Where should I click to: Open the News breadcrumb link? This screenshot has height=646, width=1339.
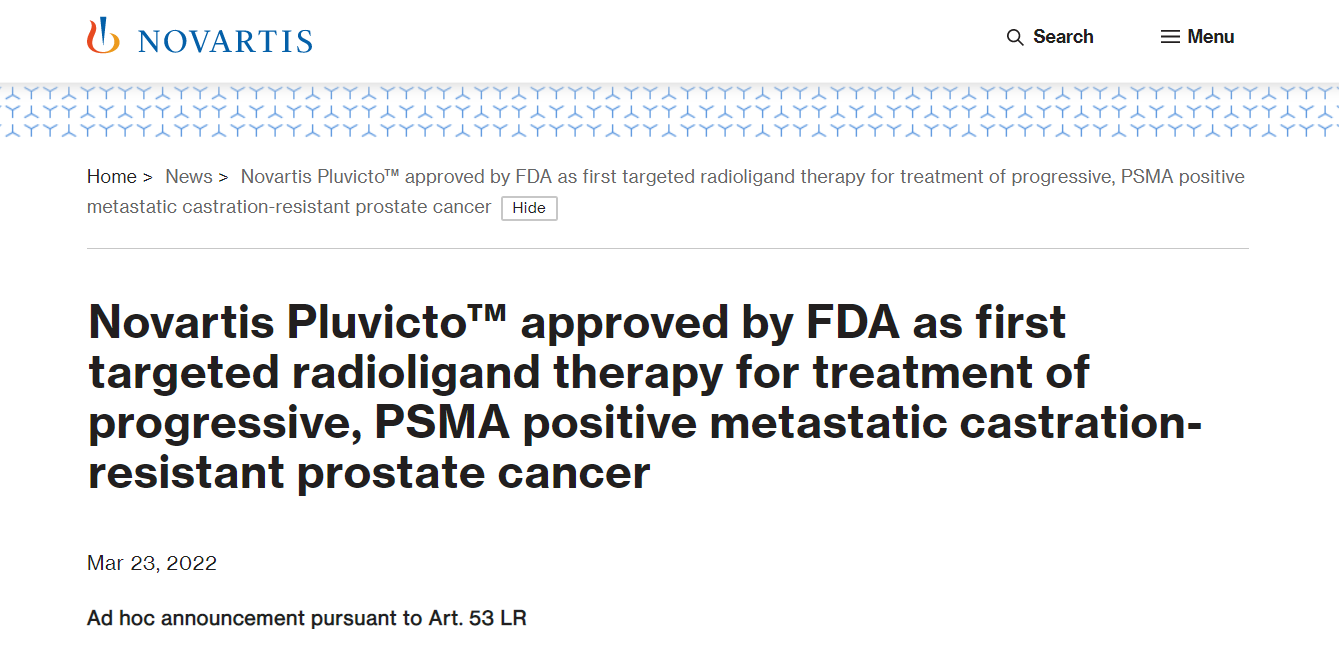(189, 177)
